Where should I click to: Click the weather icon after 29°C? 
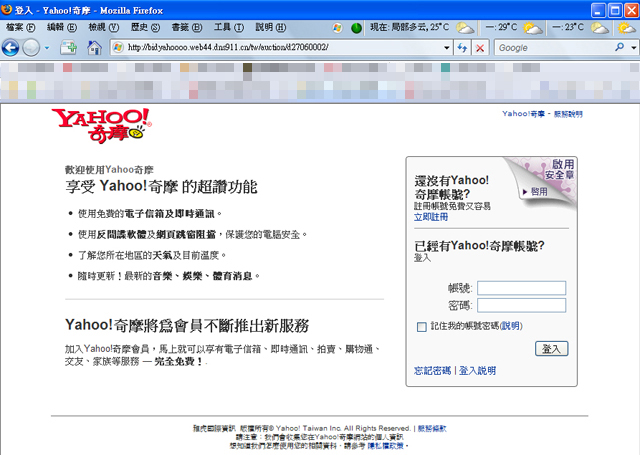tap(533, 28)
